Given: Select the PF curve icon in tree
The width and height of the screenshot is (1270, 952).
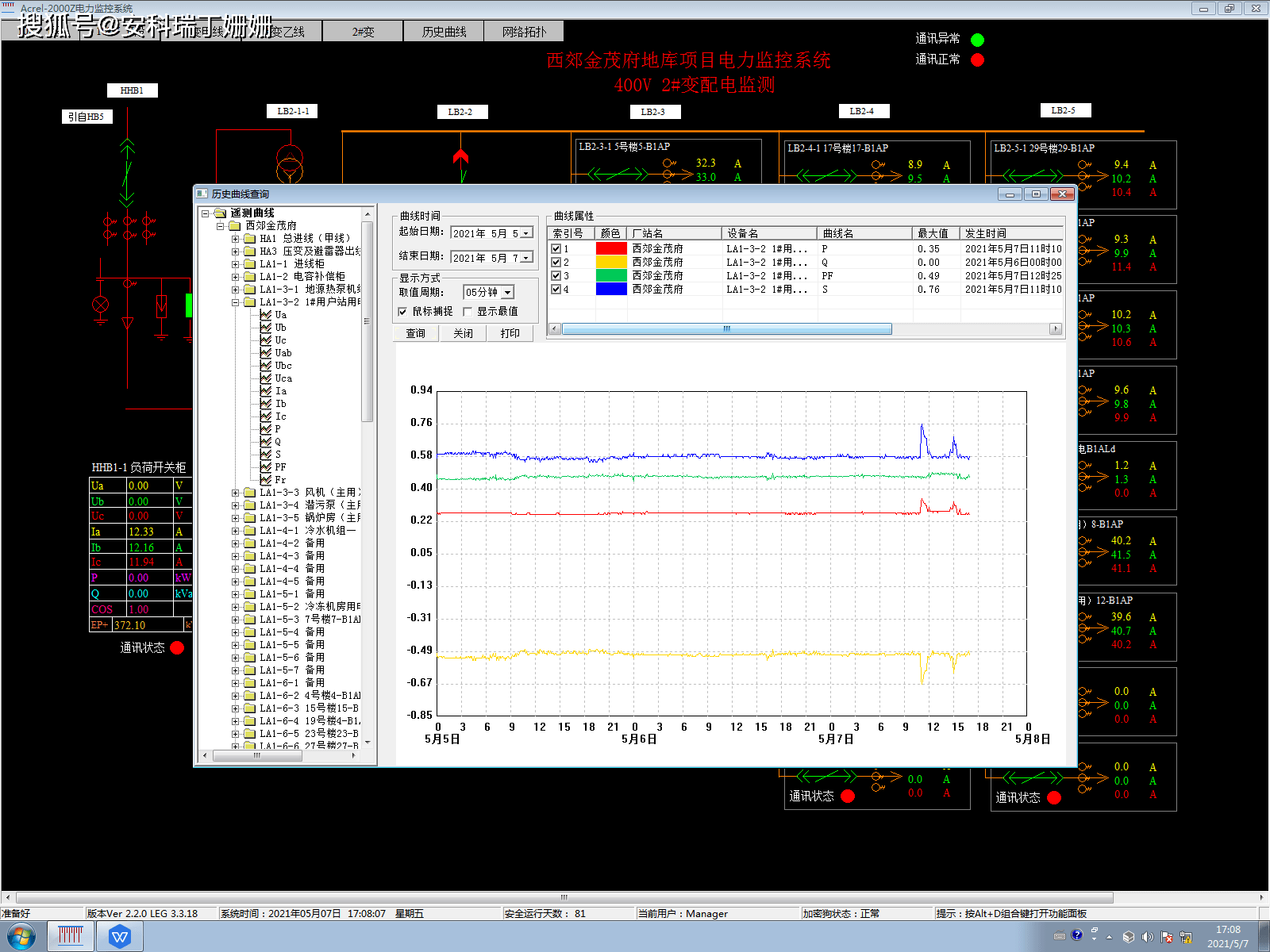Looking at the screenshot, I should coord(266,467).
